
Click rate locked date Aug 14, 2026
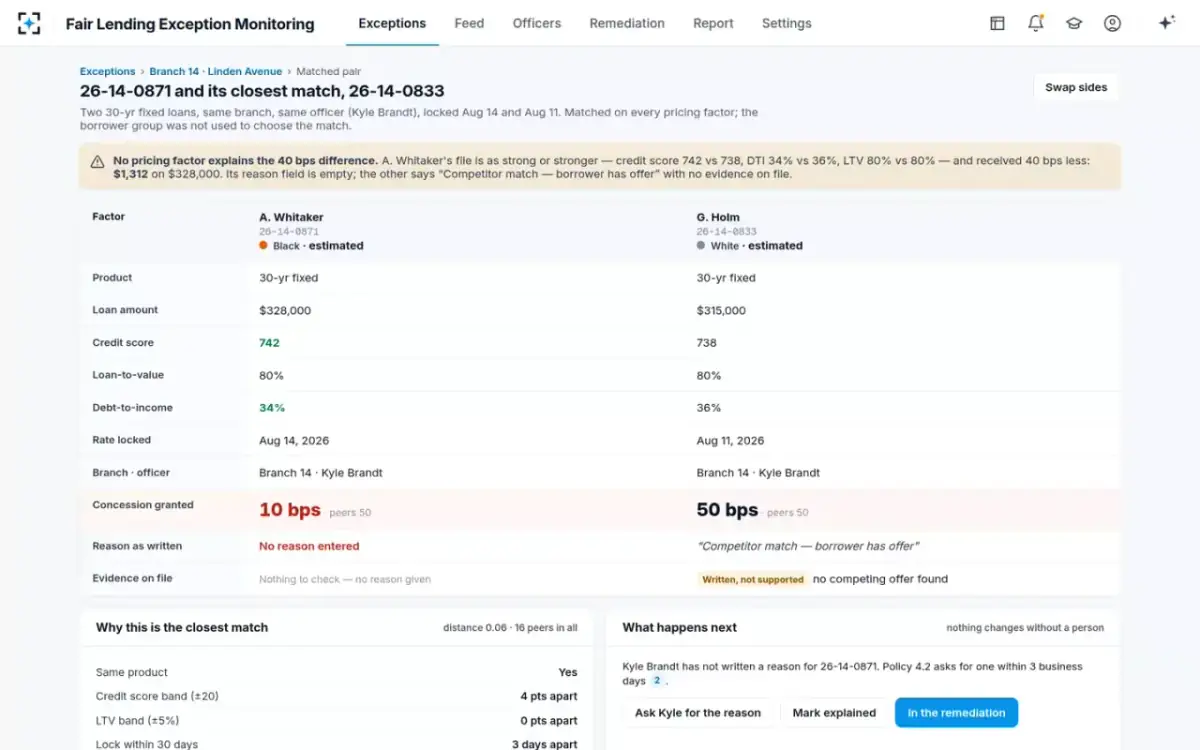[x=294, y=441]
